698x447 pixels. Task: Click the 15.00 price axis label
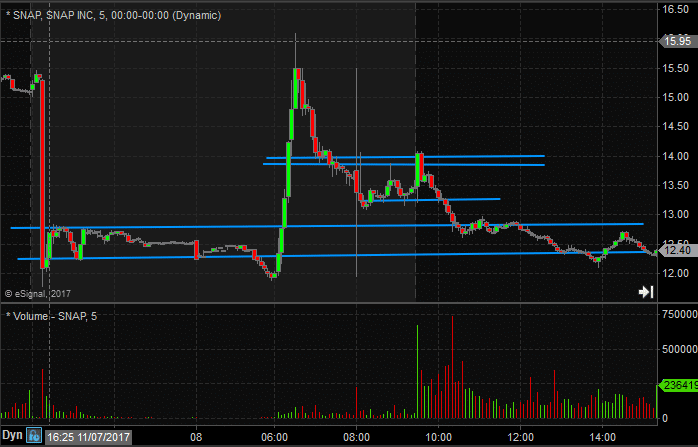point(676,98)
